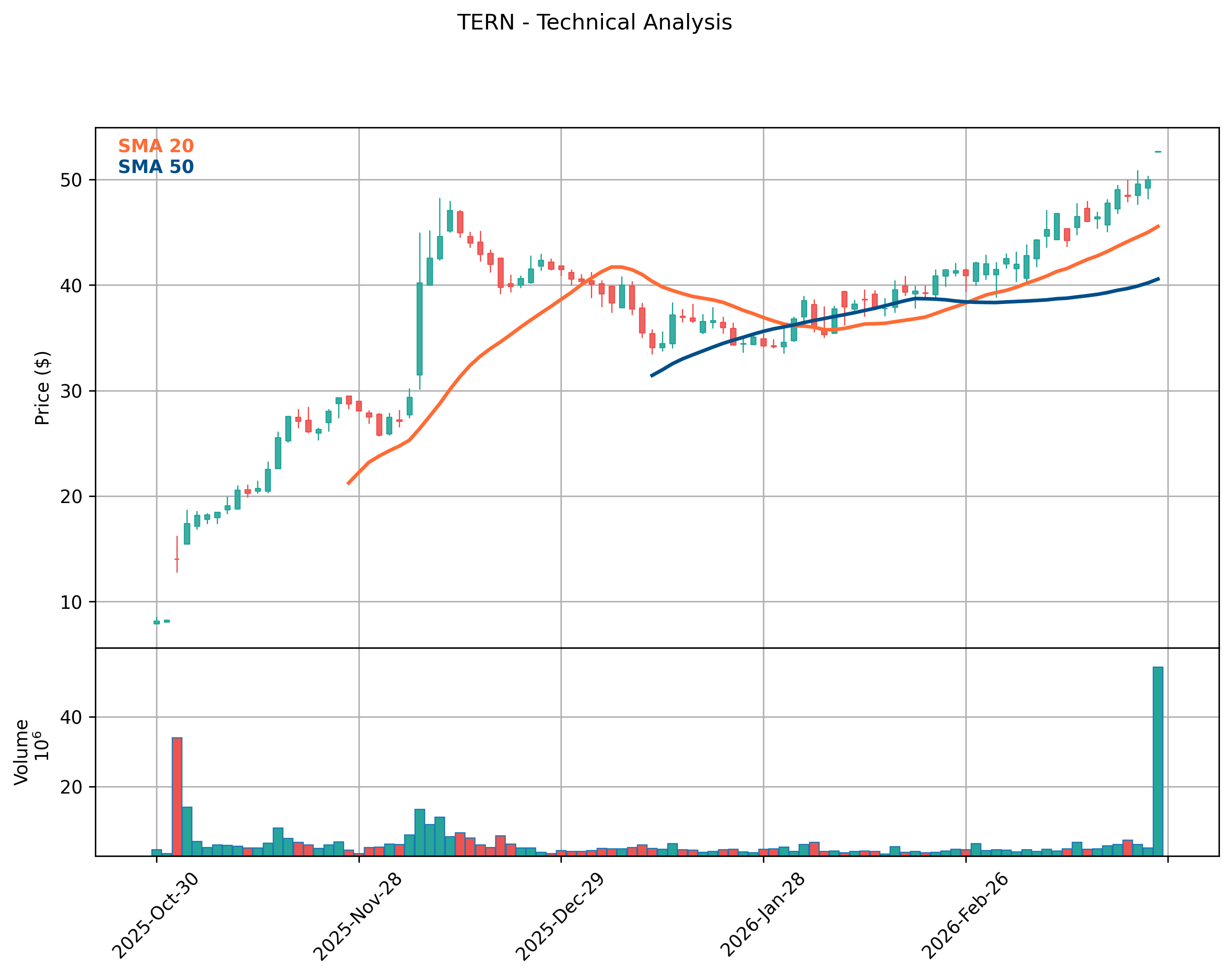Click the start of the orange SMA 20 line
1232x977 pixels.
pyautogui.click(x=349, y=484)
